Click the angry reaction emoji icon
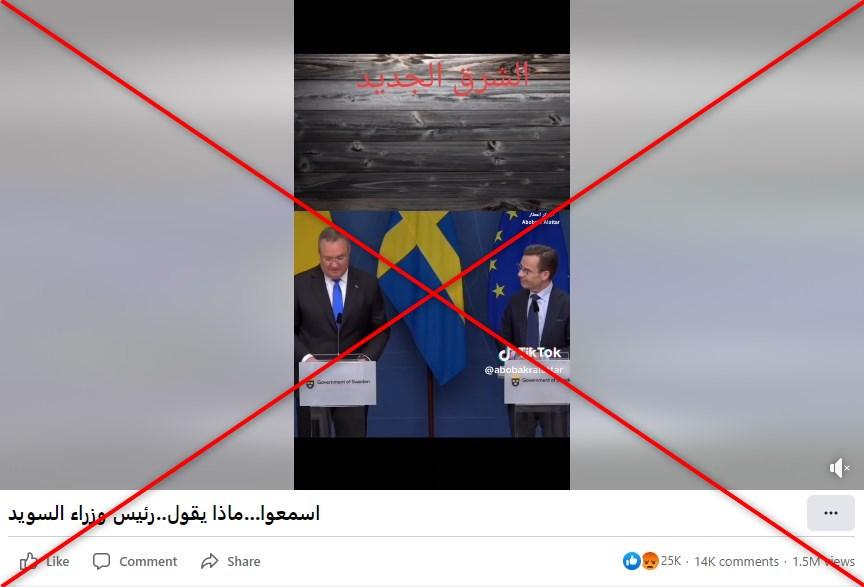Image resolution: width=864 pixels, height=587 pixels. tap(650, 561)
